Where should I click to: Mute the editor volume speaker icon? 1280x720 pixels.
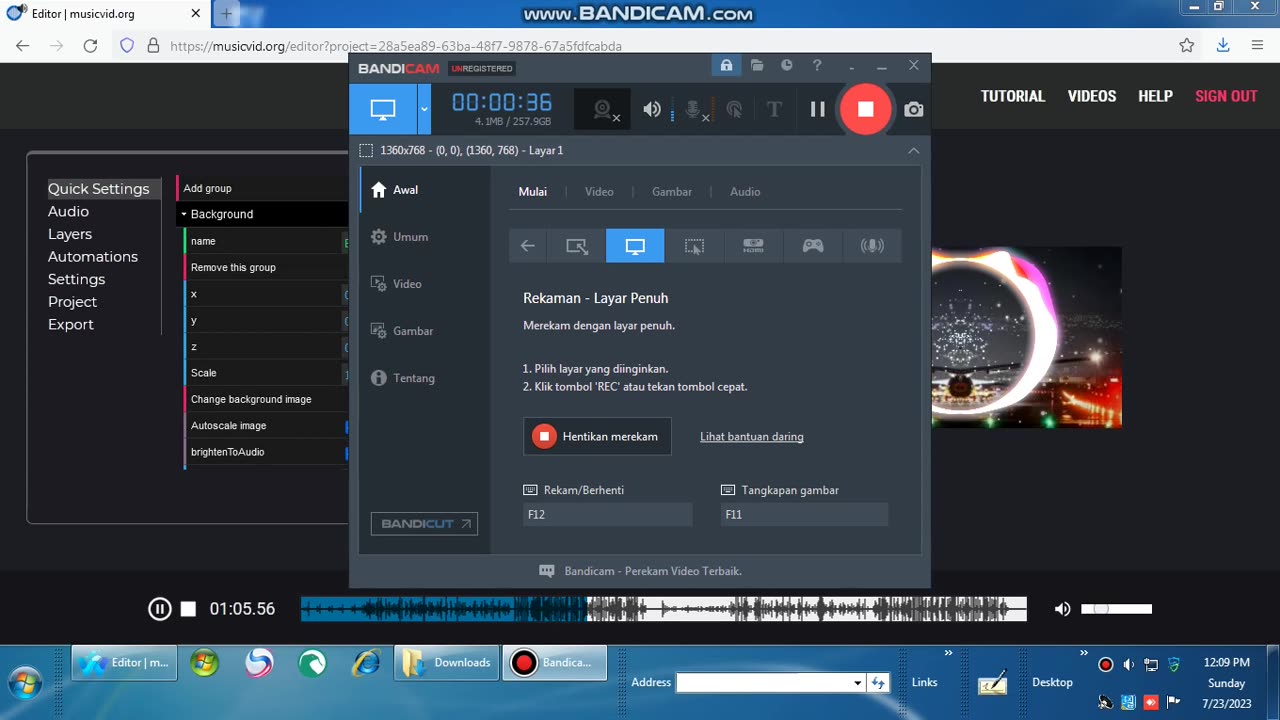tap(1062, 609)
